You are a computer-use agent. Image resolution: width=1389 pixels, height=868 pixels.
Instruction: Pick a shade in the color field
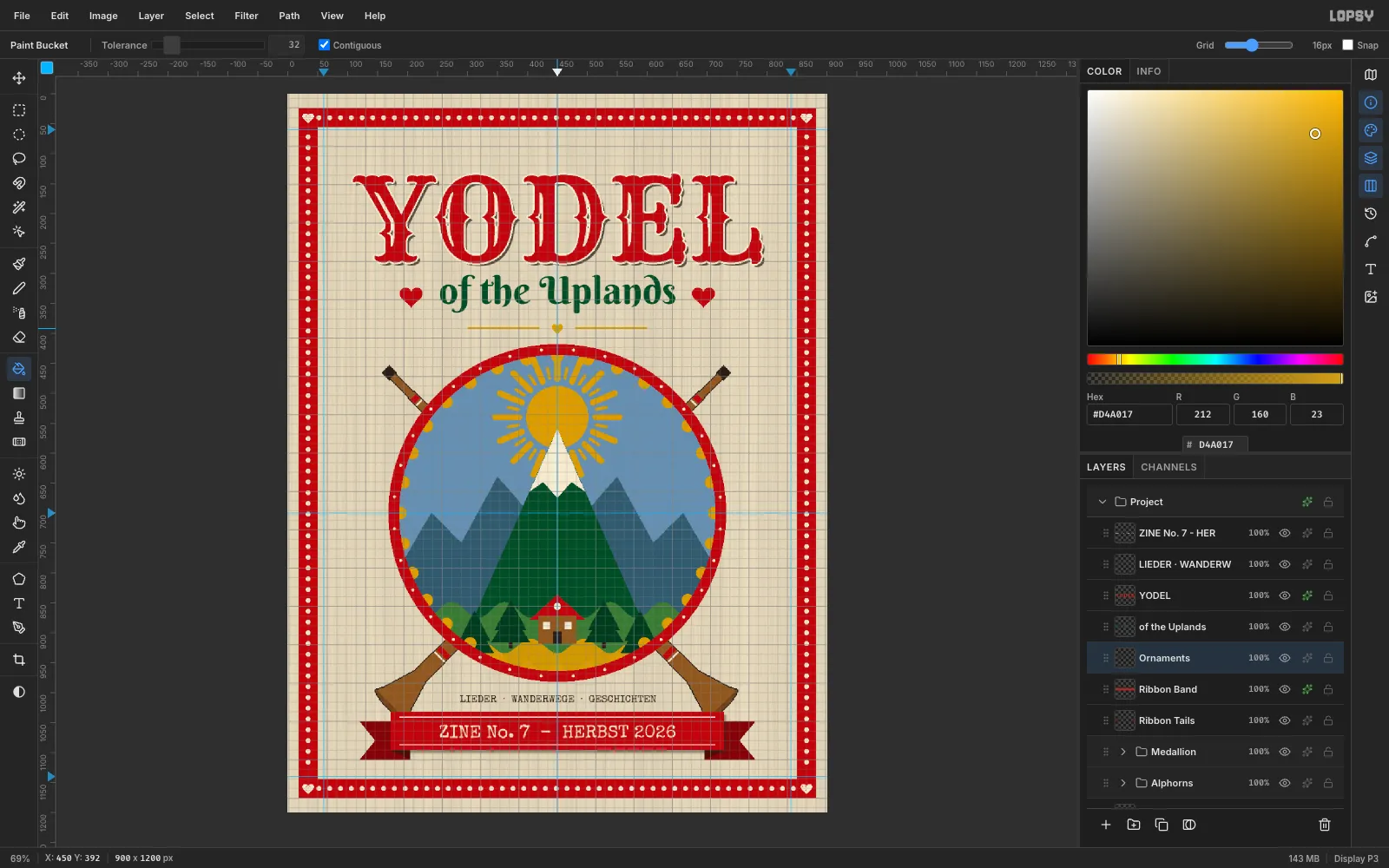[1215, 218]
